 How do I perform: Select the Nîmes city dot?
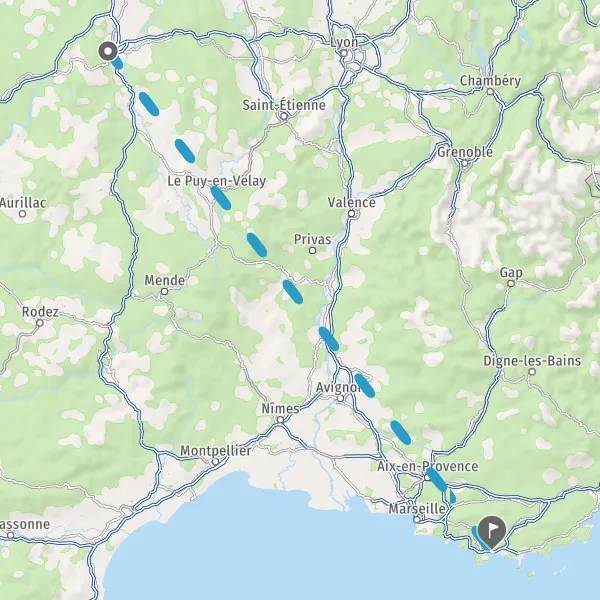tap(280, 420)
